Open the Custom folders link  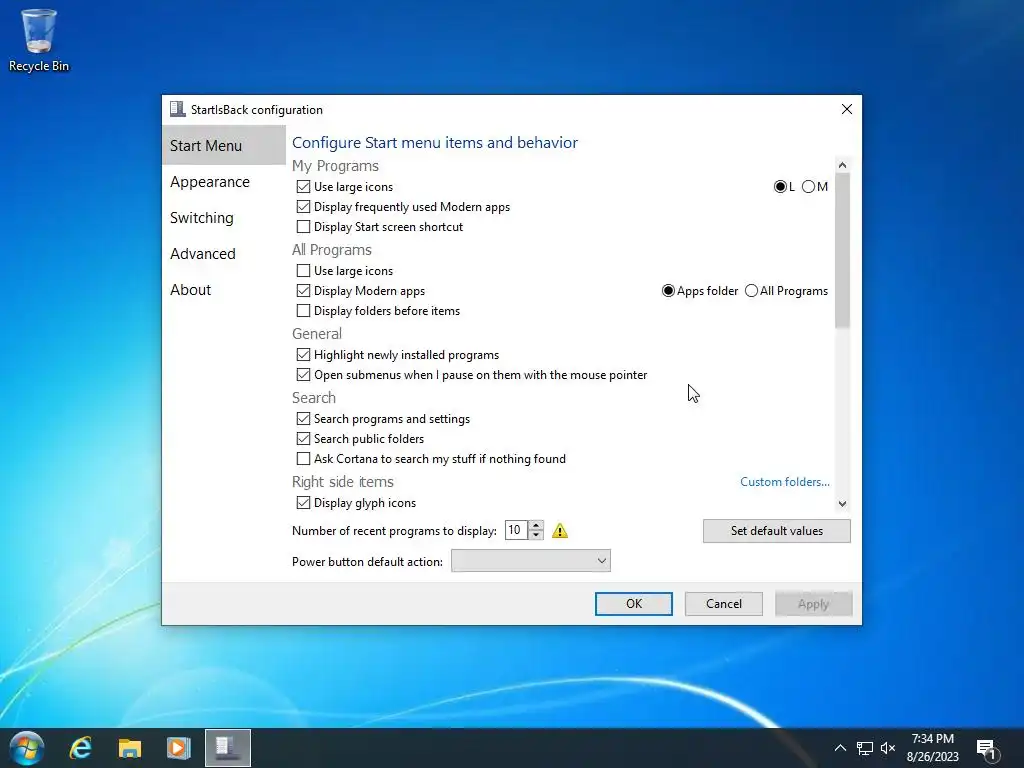point(784,482)
